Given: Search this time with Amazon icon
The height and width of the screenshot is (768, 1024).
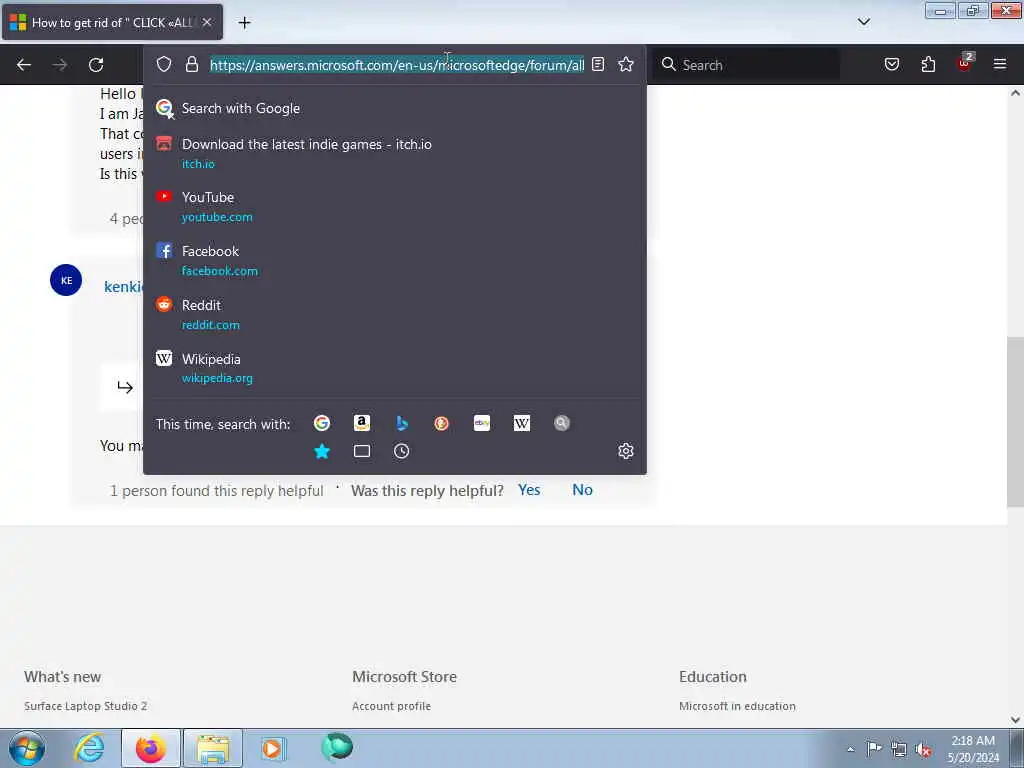Looking at the screenshot, I should point(362,423).
